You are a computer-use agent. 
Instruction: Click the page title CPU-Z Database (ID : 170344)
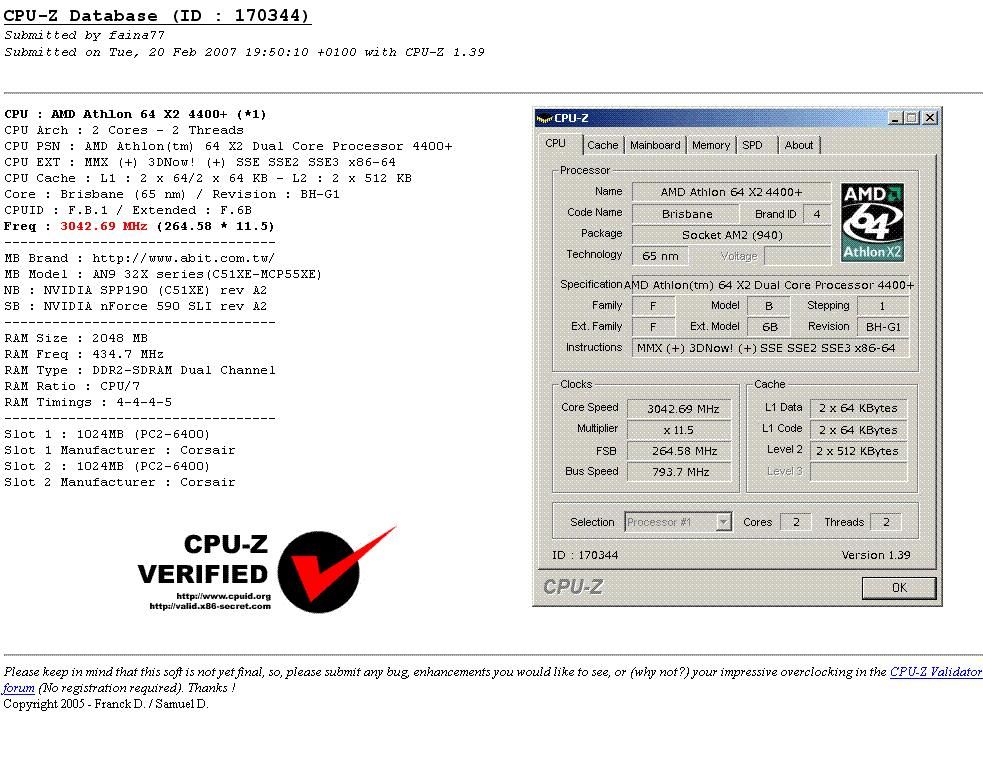coord(157,16)
